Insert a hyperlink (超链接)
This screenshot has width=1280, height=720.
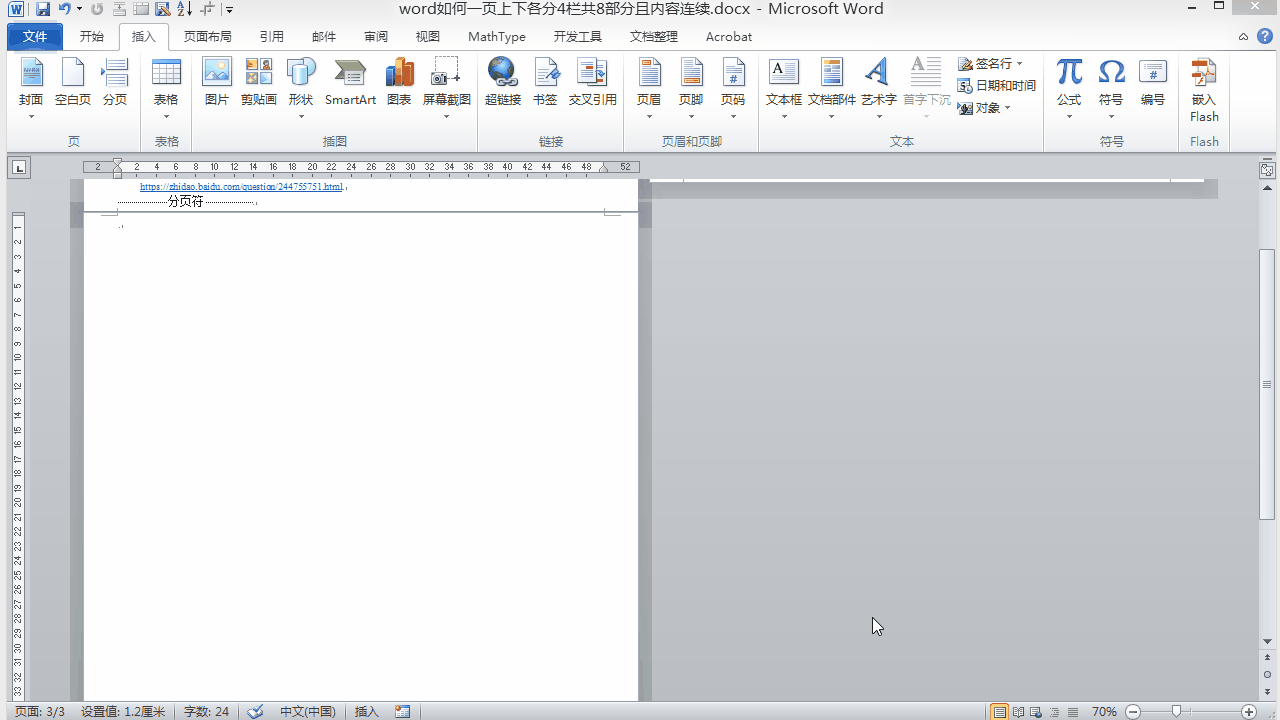503,83
